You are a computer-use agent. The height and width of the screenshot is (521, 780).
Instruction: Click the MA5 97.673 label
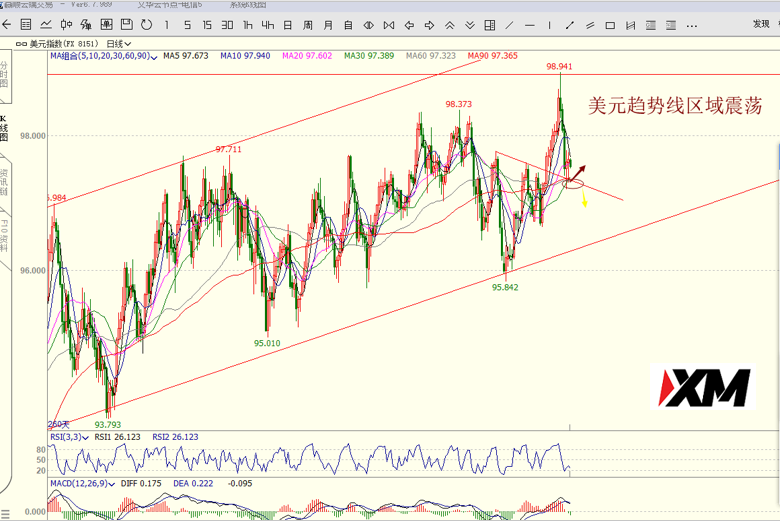pos(186,56)
